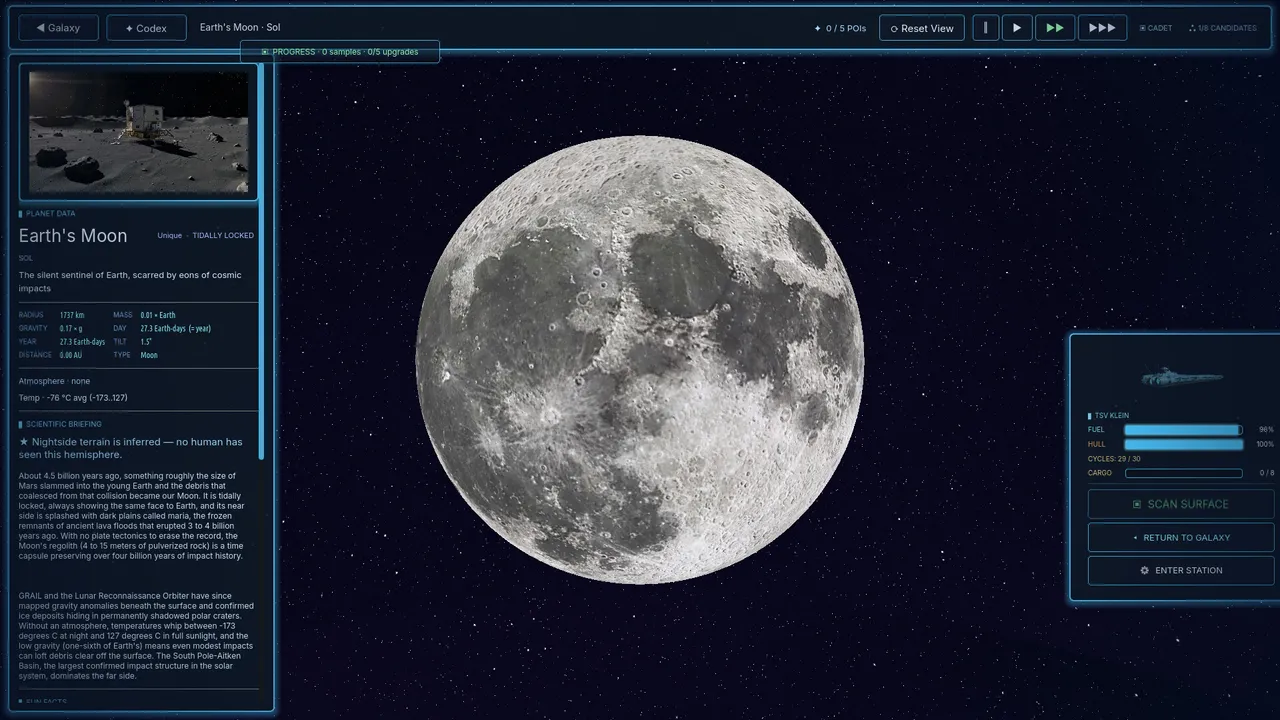
Task: Pause the simulation
Action: point(986,28)
